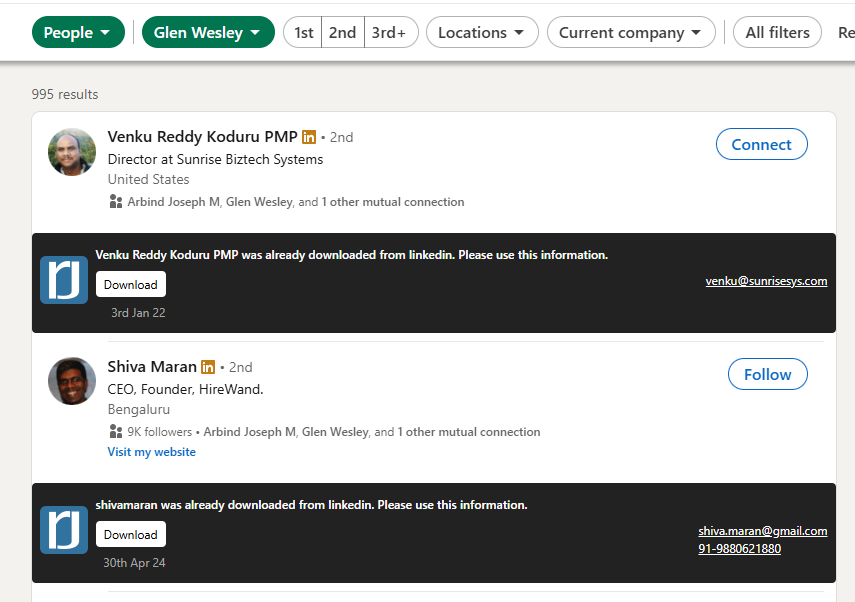The width and height of the screenshot is (855, 602).
Task: Click followers people icon in Shiva Maran's row
Action: point(116,431)
